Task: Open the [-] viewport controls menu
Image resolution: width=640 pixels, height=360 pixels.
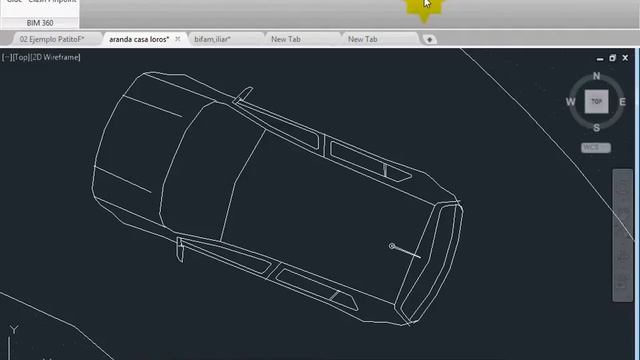Action: pos(7,57)
